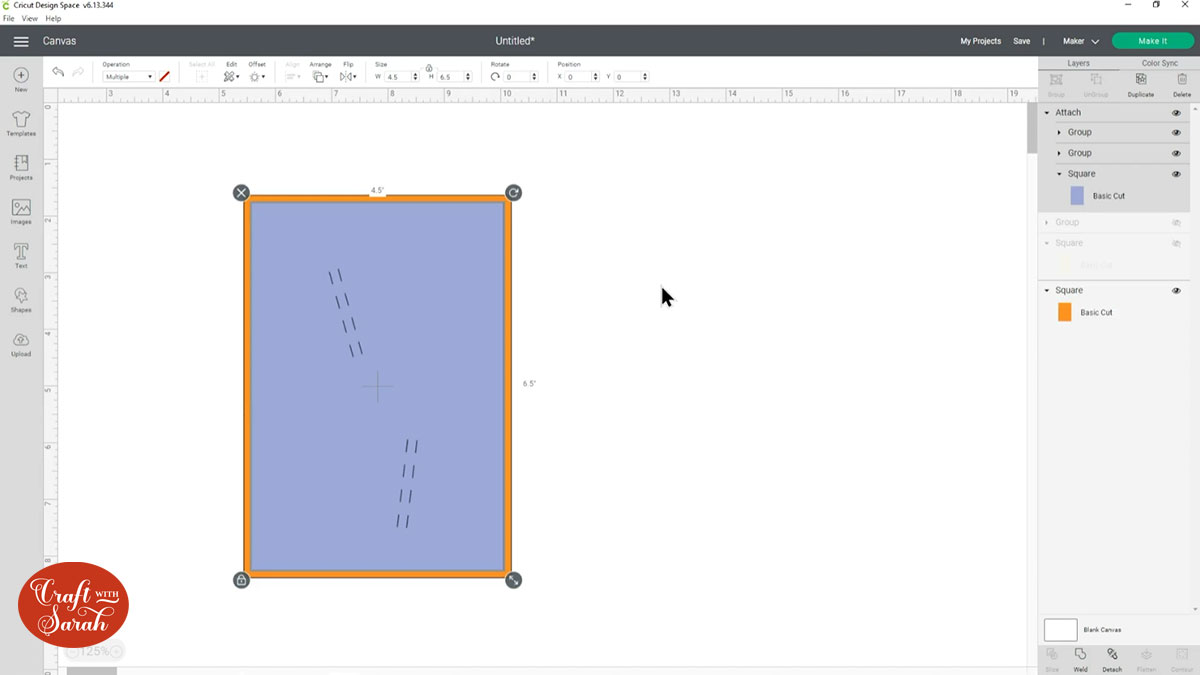Click the blue Basic Cut color swatch
This screenshot has height=675, width=1200.
[x=1077, y=196]
